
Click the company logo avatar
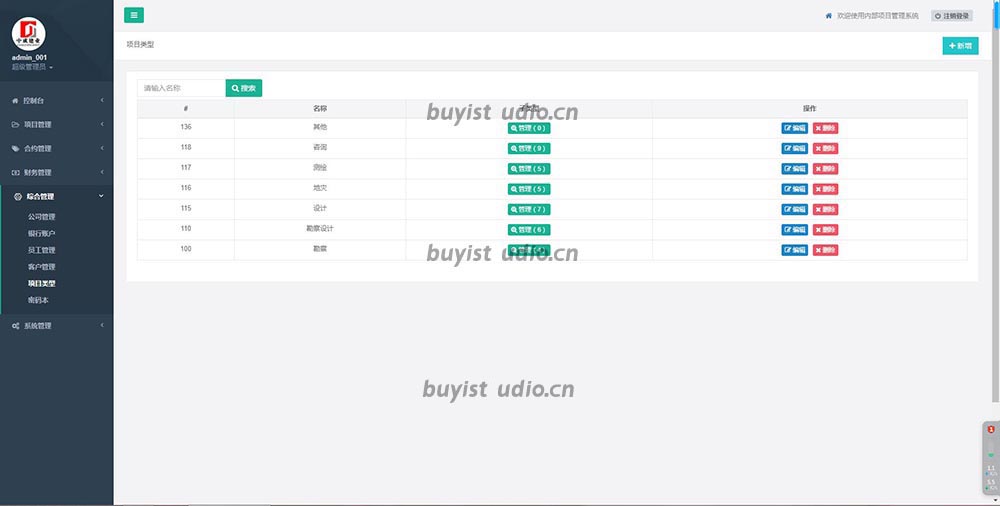point(29,33)
